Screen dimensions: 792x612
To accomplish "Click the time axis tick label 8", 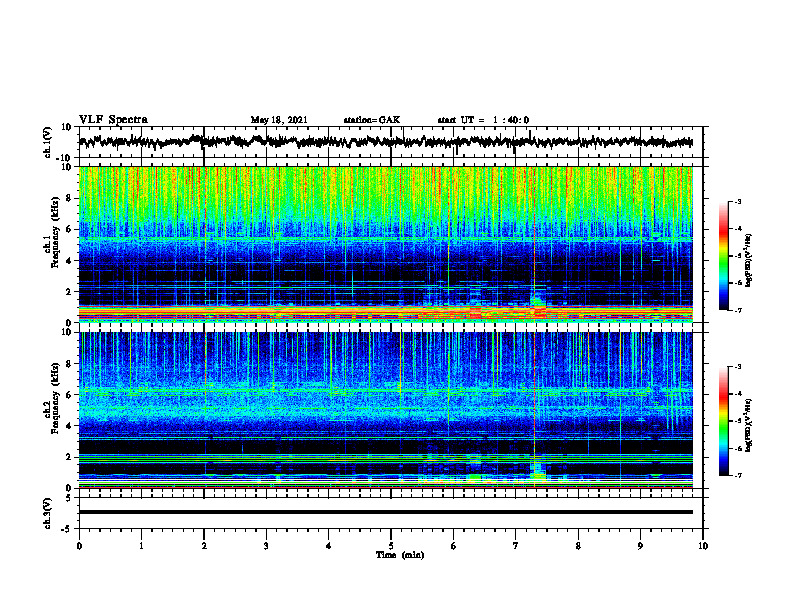I will 578,546.
